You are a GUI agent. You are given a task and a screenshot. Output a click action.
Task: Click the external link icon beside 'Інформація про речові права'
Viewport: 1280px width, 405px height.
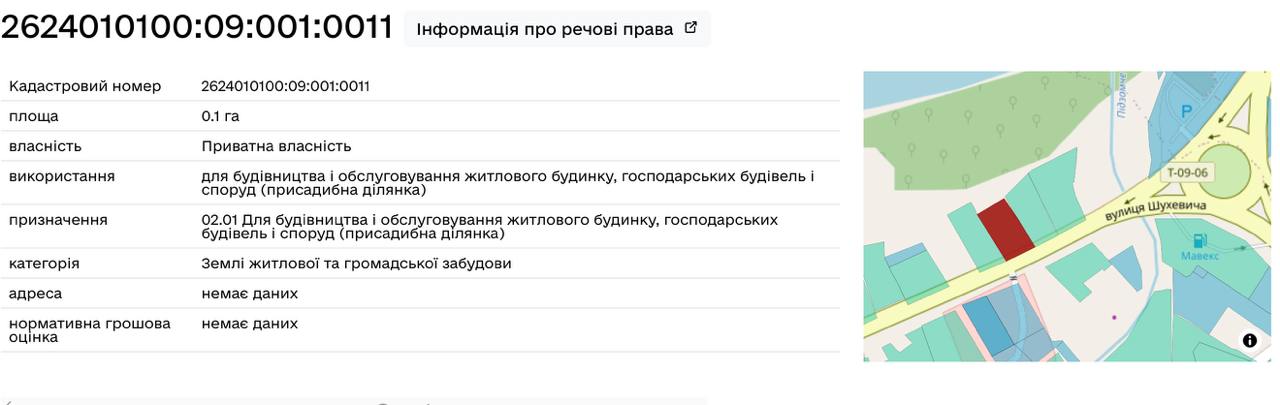690,28
